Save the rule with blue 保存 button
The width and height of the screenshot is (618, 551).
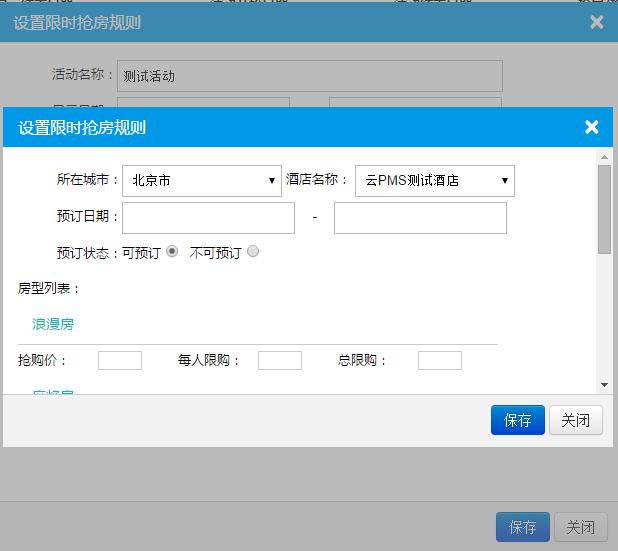pos(518,420)
